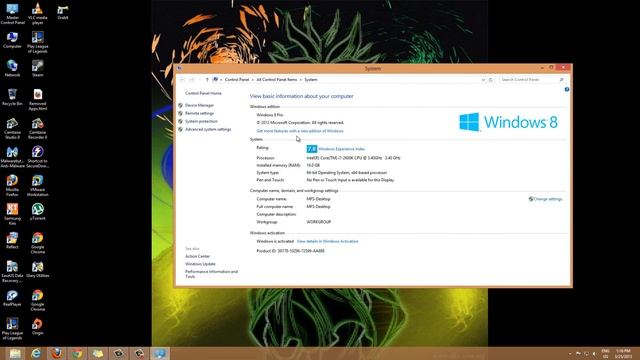The width and height of the screenshot is (640, 360).
Task: Select the Computer desktop icon
Action: (12, 40)
